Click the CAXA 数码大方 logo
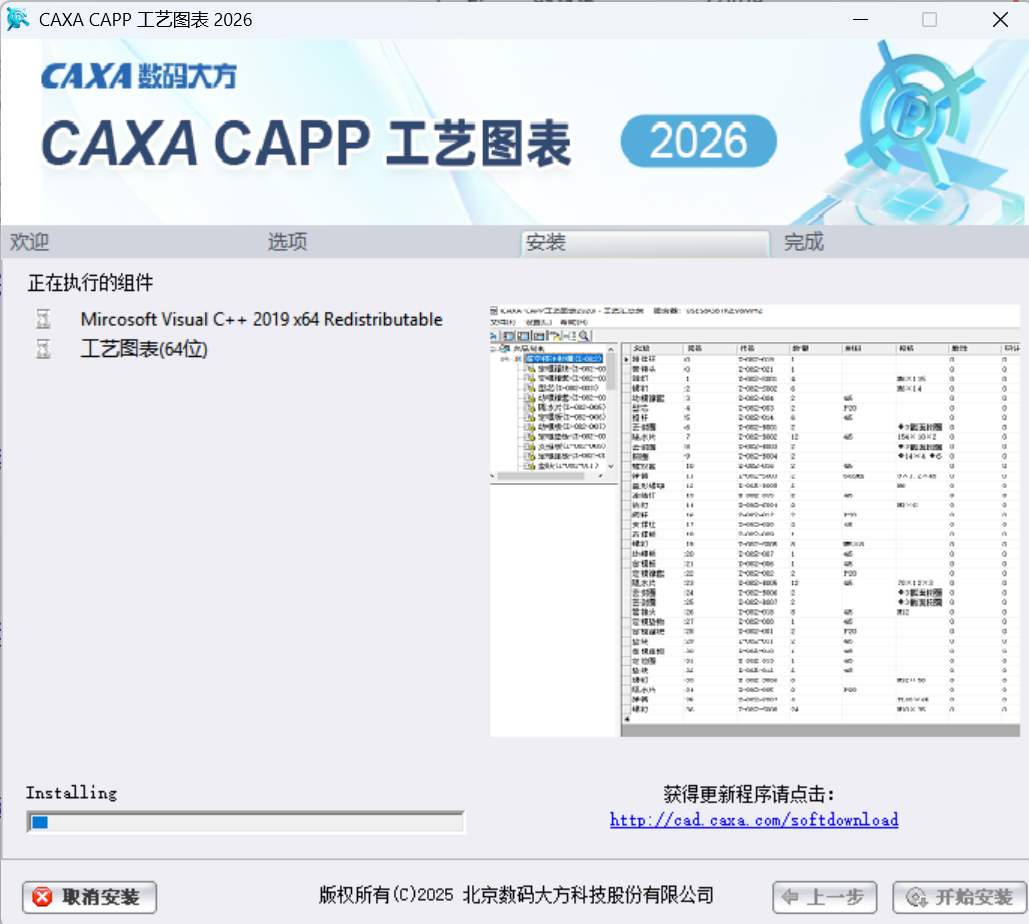 coord(138,76)
